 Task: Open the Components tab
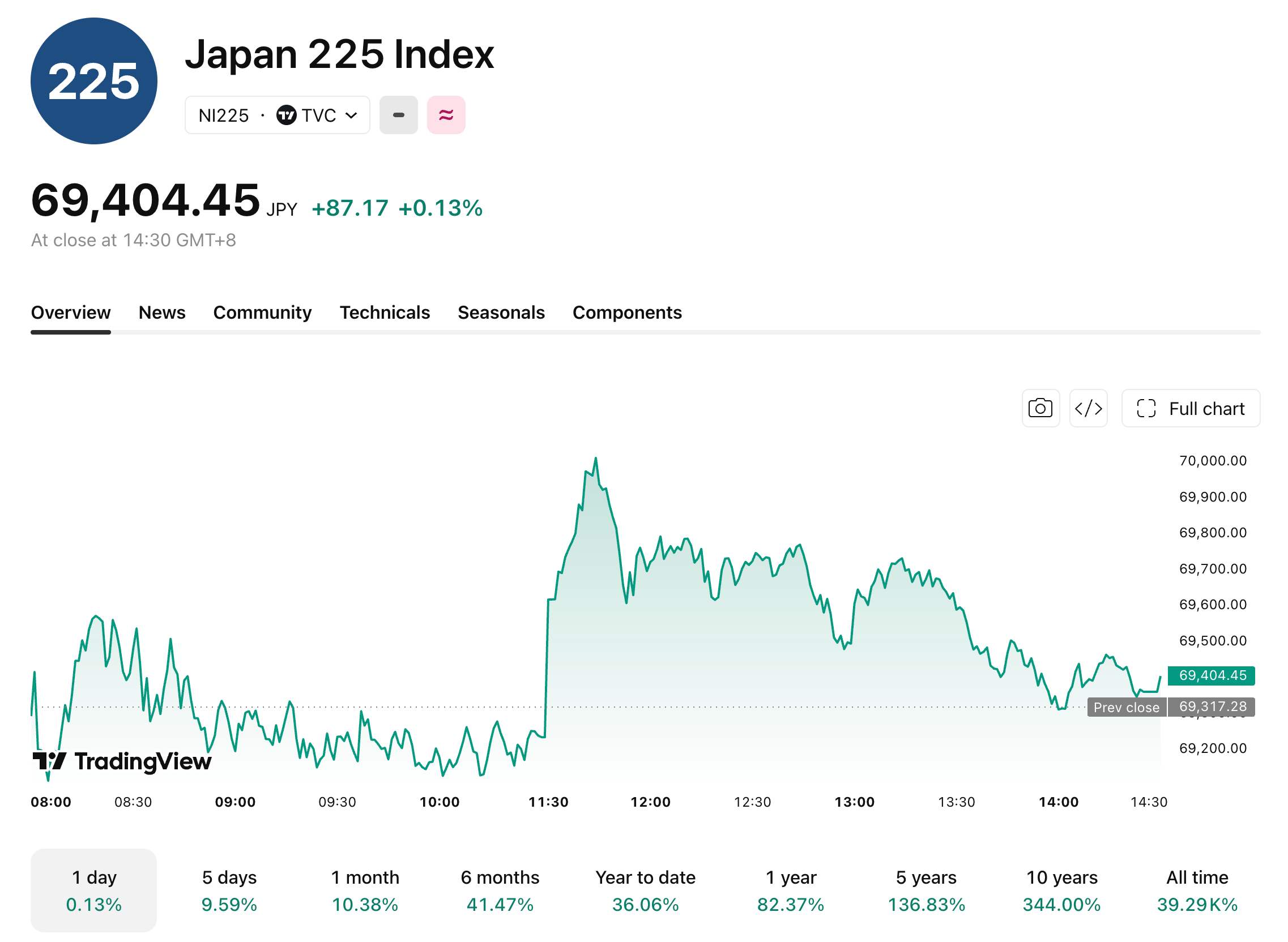coord(628,312)
